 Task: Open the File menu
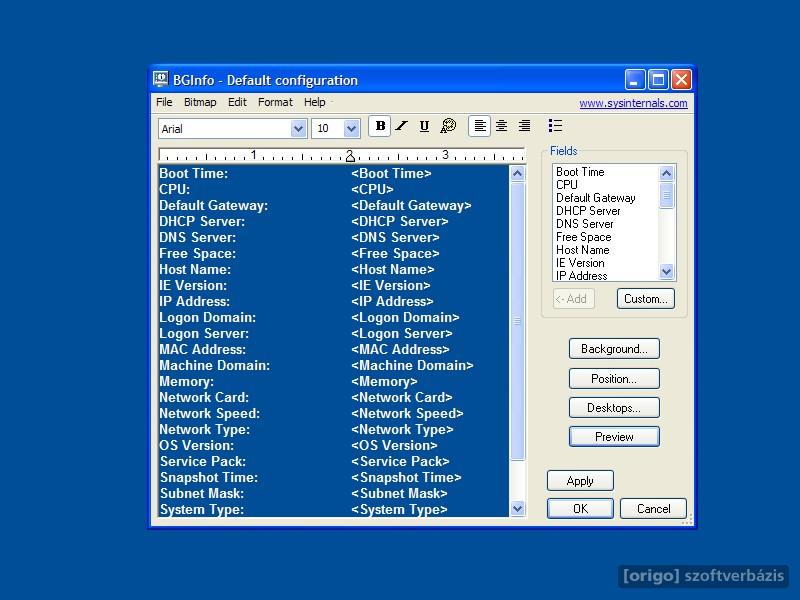pyautogui.click(x=164, y=102)
